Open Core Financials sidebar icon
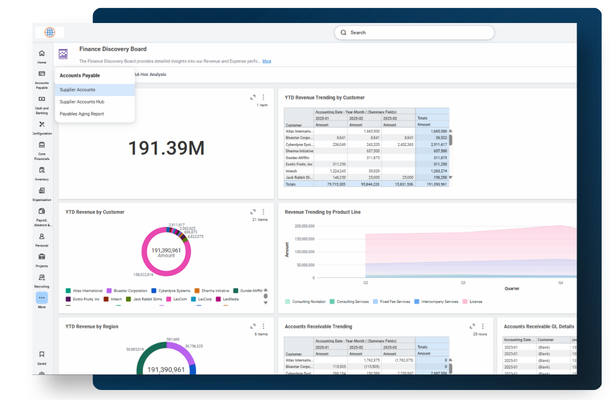 (x=42, y=145)
